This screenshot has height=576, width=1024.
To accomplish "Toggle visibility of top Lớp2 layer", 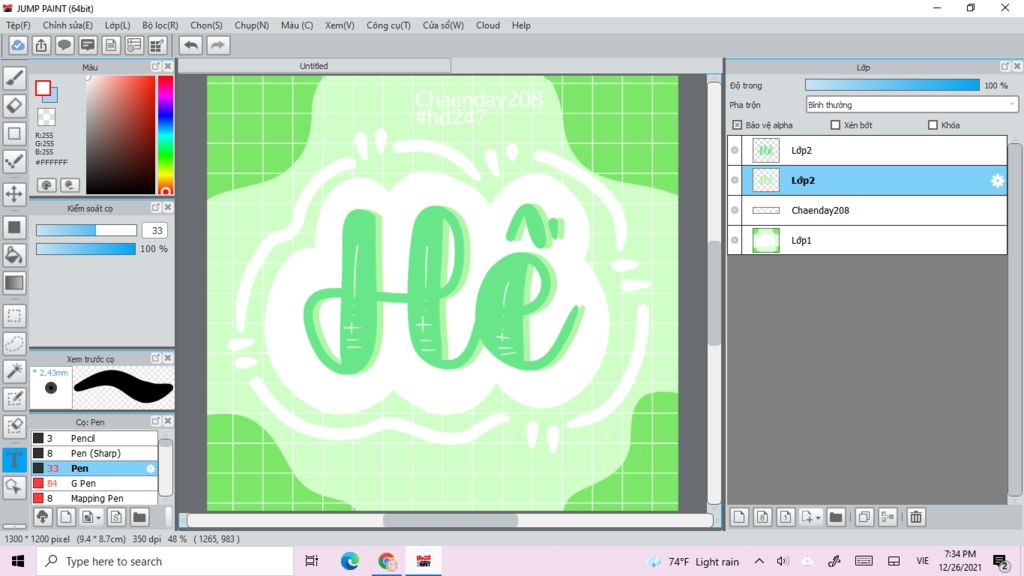I will tap(735, 150).
